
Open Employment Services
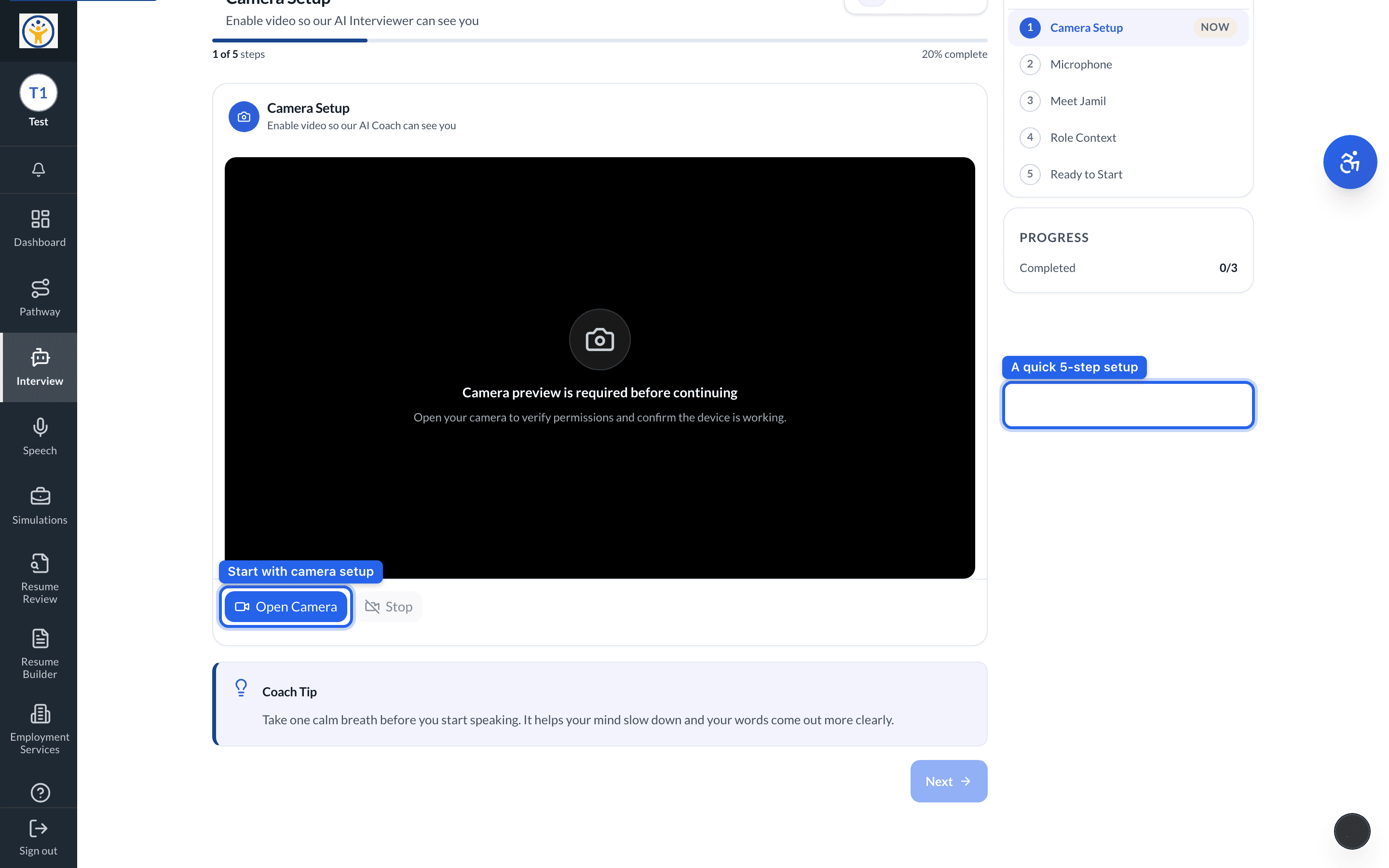tap(40, 729)
